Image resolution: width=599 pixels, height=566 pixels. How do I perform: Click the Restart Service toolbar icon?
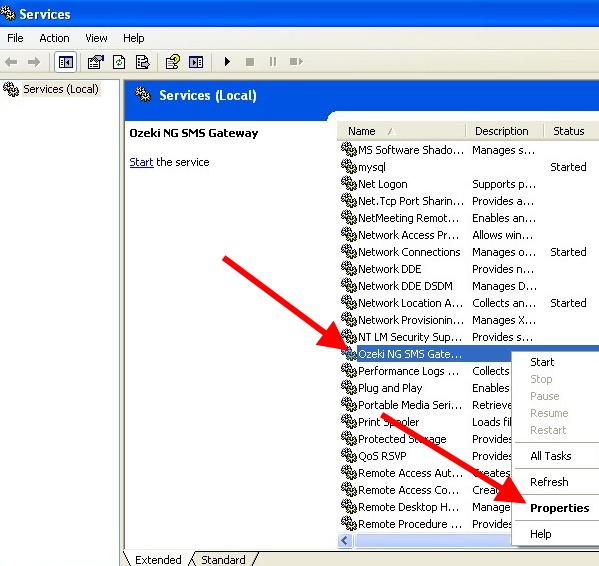[x=296, y=62]
